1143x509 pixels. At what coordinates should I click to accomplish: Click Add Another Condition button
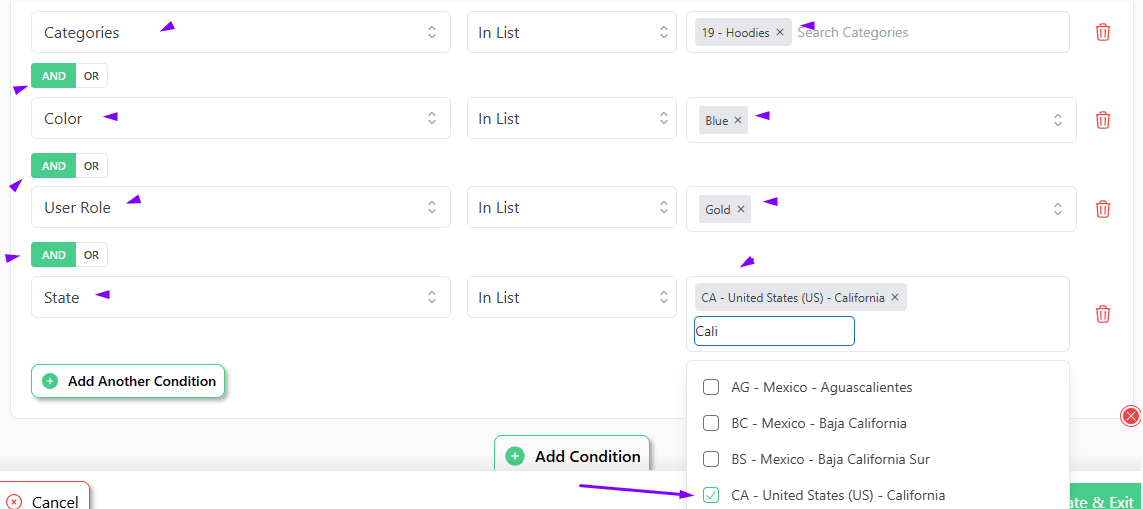coord(128,381)
